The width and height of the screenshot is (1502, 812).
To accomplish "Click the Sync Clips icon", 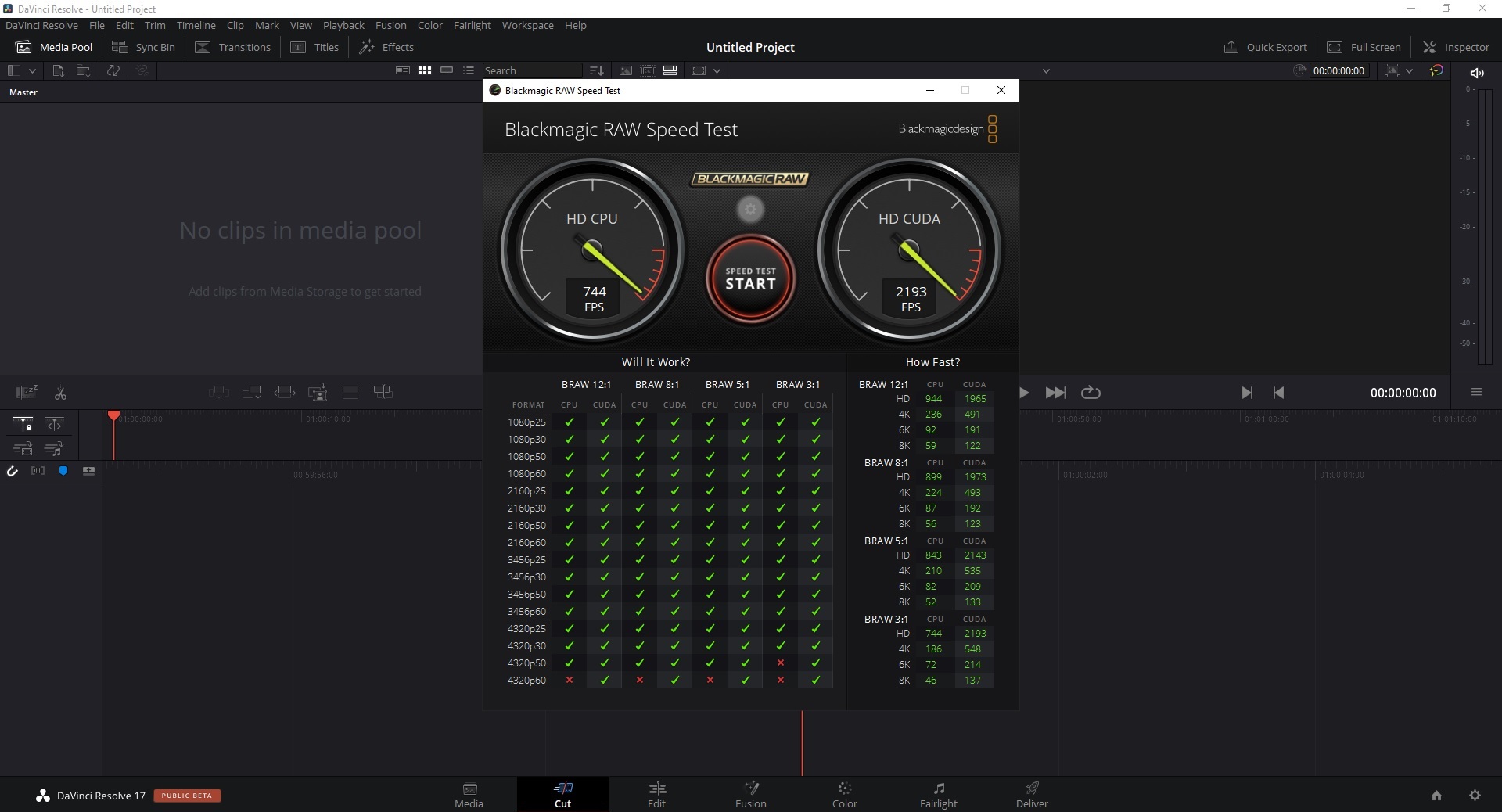I will [x=113, y=70].
